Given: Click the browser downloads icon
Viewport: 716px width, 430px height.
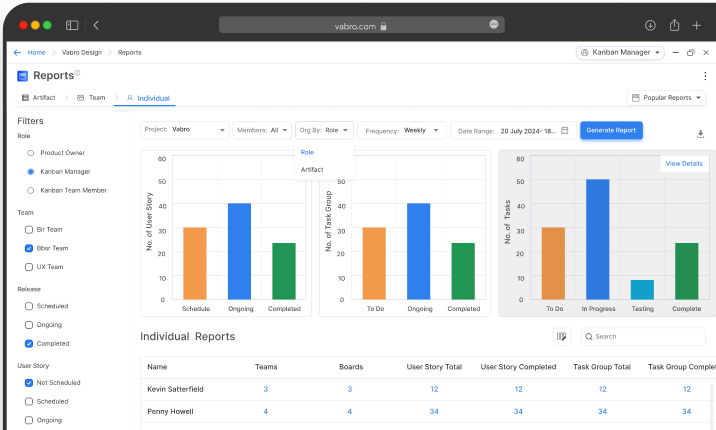Looking at the screenshot, I should (x=650, y=25).
